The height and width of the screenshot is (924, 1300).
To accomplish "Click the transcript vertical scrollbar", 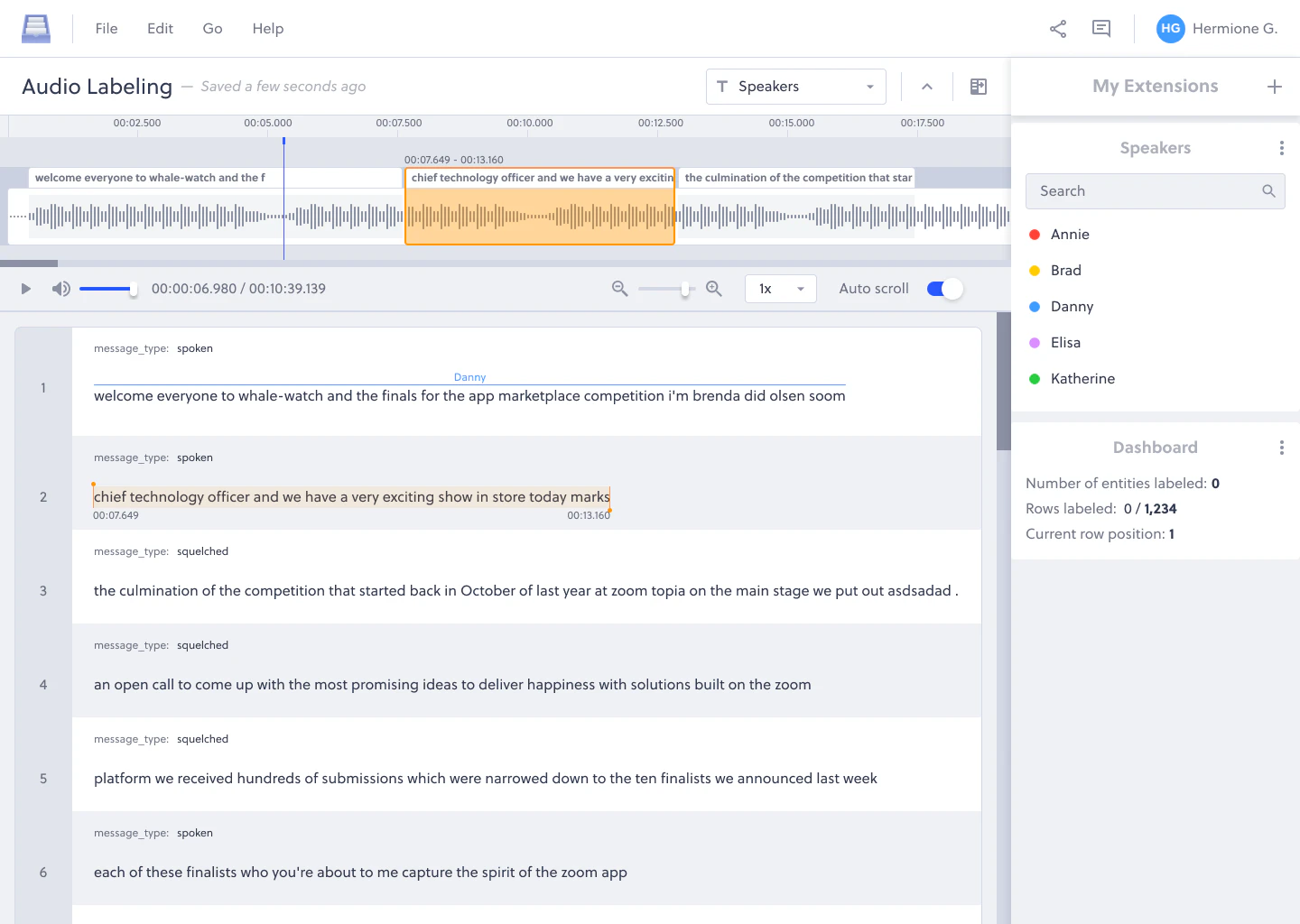I will 1004,381.
